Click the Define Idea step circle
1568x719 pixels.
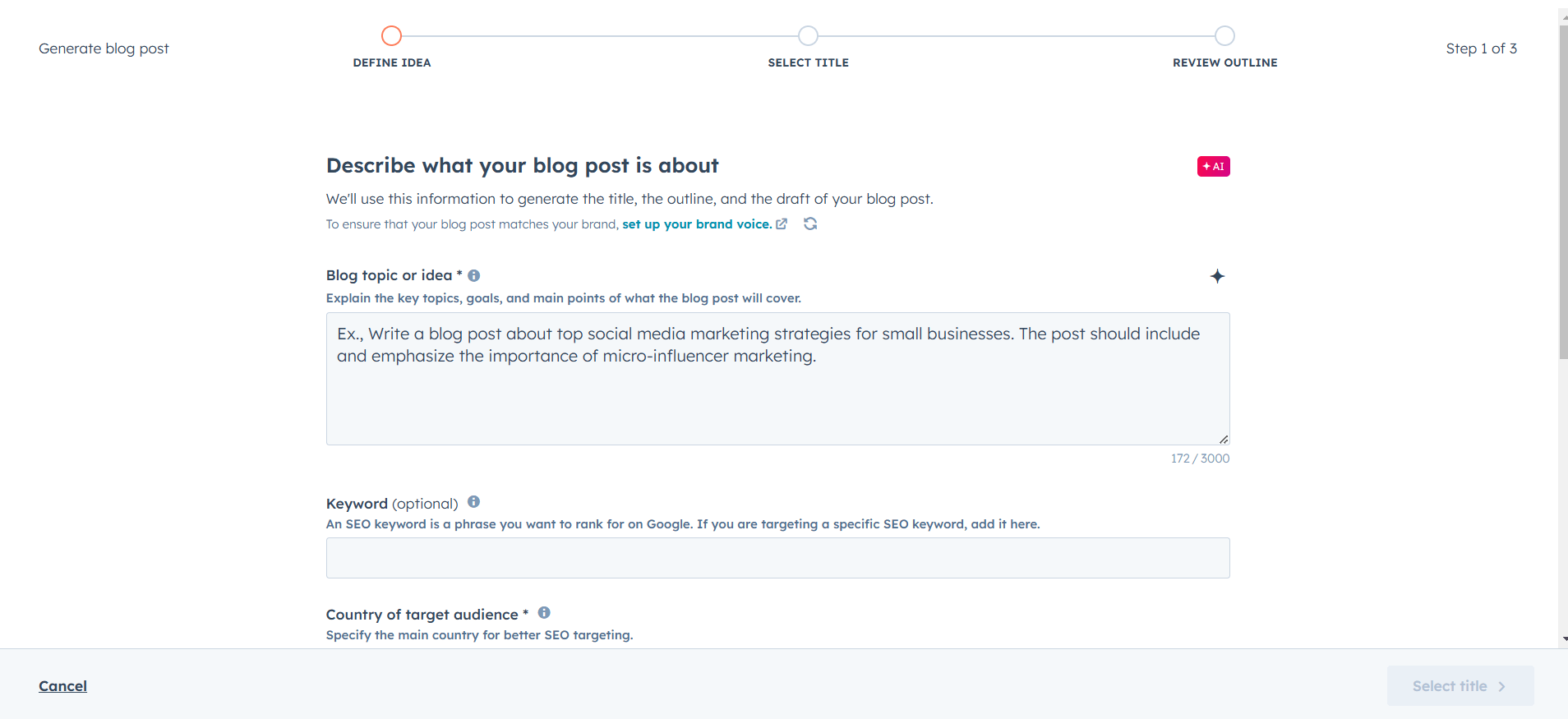pyautogui.click(x=391, y=35)
